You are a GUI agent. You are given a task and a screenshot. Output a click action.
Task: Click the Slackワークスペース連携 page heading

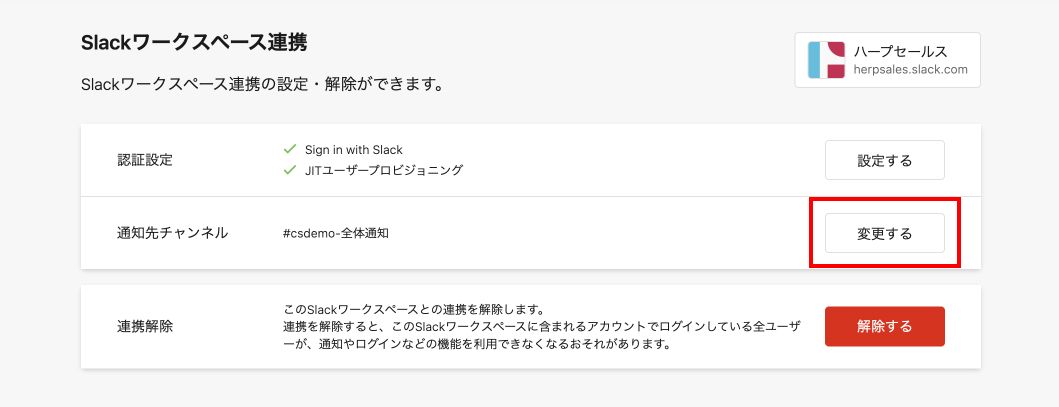193,43
